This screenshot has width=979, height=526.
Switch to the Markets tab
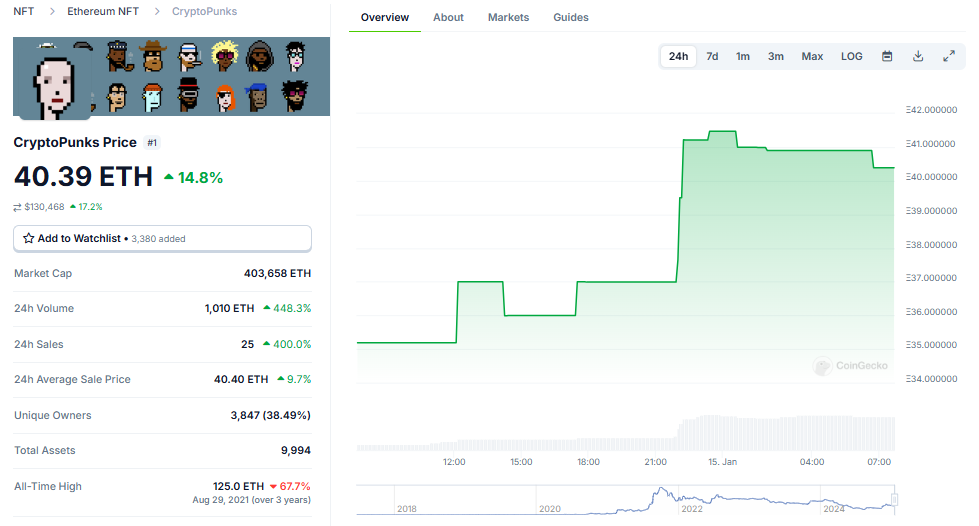point(508,17)
